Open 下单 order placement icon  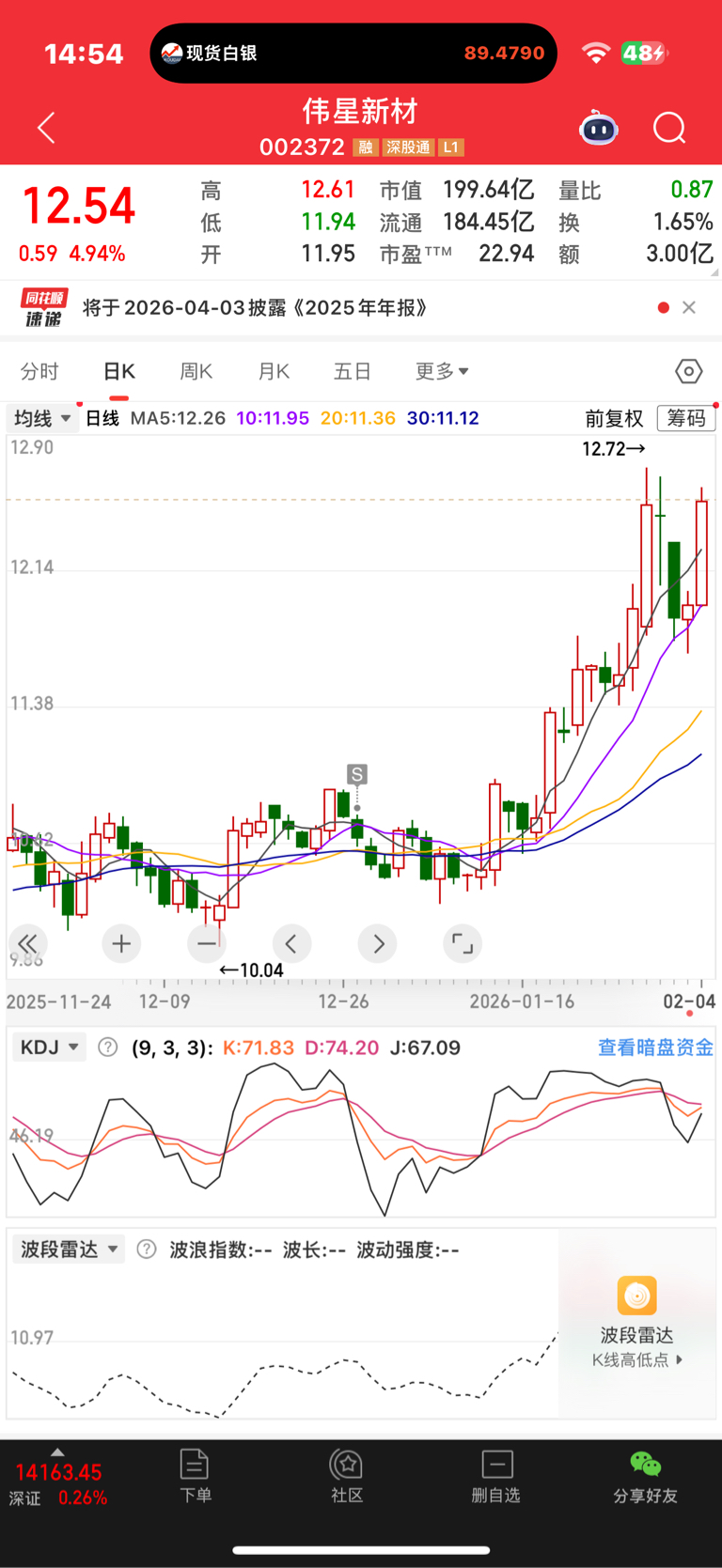[195, 1476]
